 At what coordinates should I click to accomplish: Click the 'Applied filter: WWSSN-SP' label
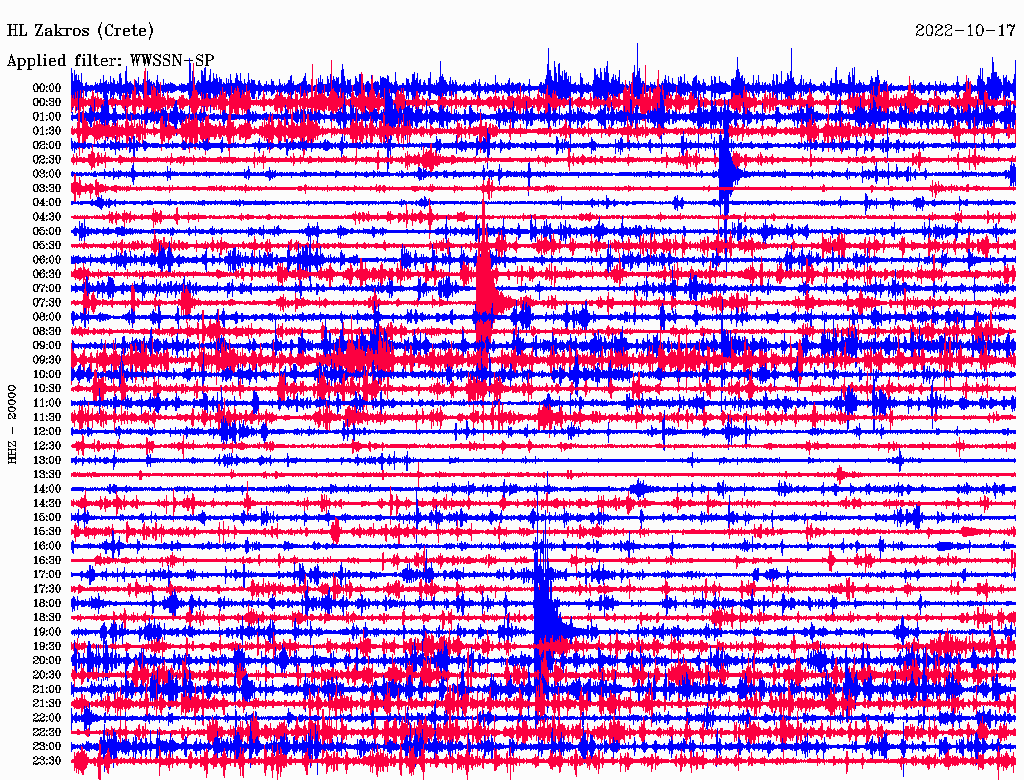[110, 61]
